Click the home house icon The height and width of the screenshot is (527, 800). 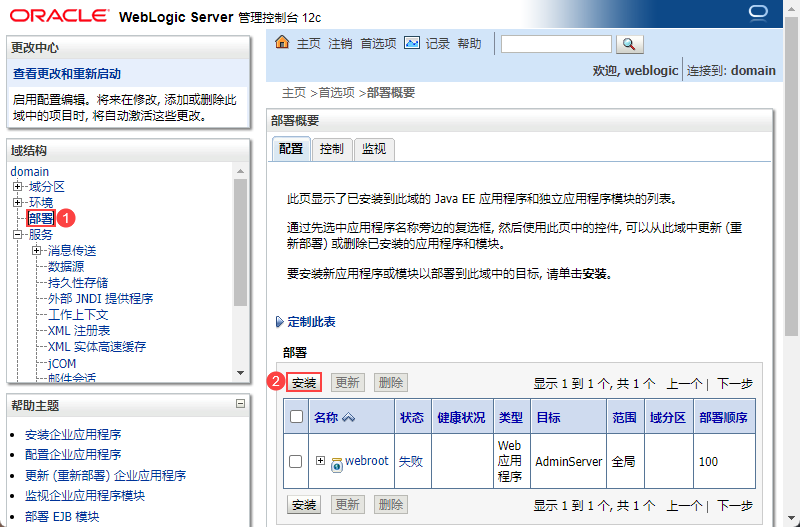(x=282, y=42)
